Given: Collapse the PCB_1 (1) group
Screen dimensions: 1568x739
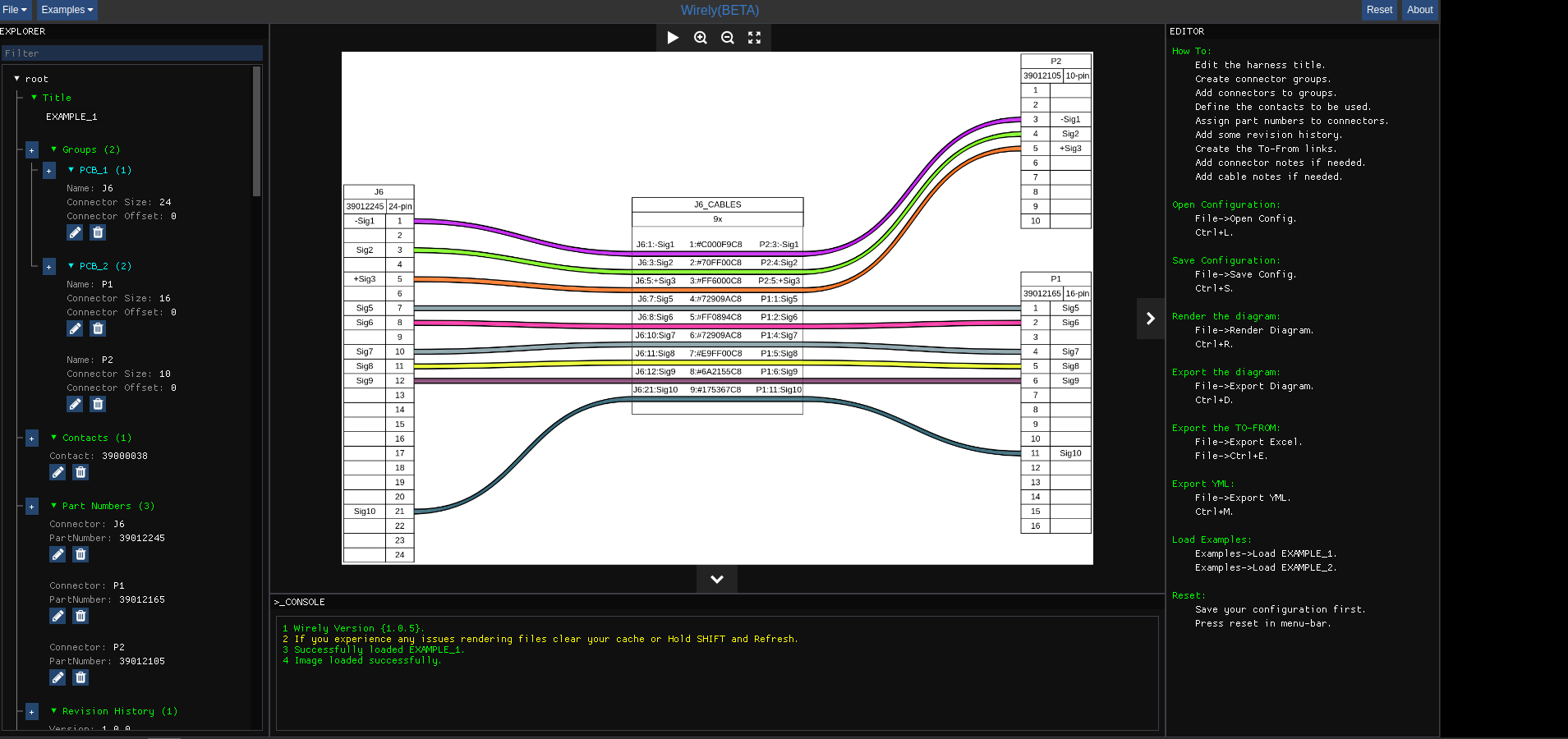Looking at the screenshot, I should (x=71, y=170).
